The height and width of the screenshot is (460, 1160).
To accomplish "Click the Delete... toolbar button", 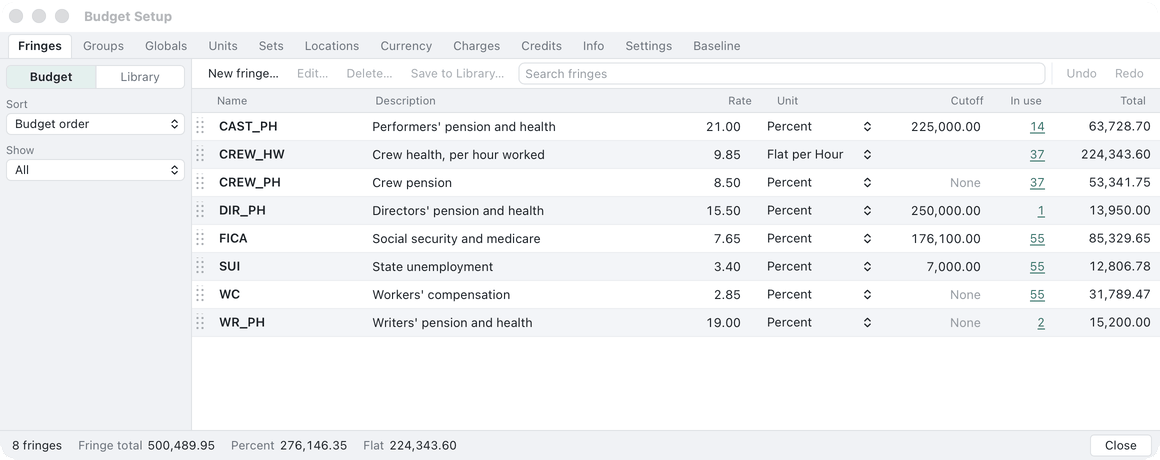I will click(369, 73).
